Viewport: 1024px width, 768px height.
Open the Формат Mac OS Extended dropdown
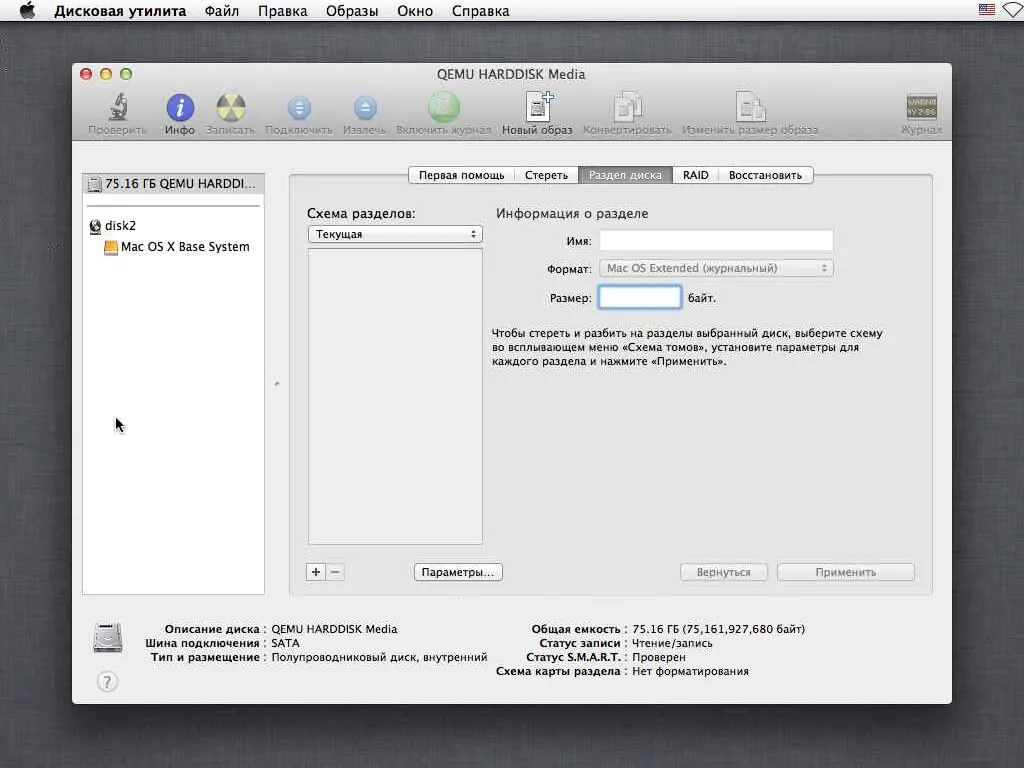(x=716, y=268)
